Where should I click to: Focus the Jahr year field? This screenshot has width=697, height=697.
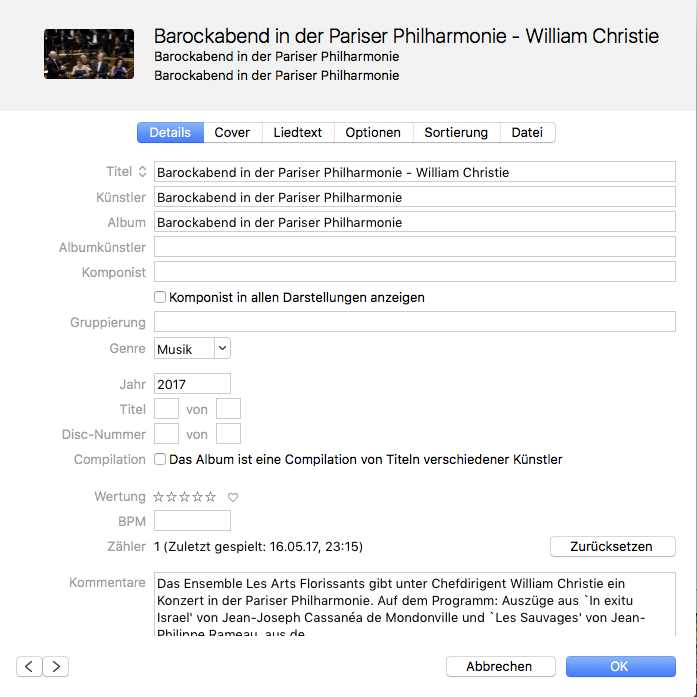[x=192, y=383]
